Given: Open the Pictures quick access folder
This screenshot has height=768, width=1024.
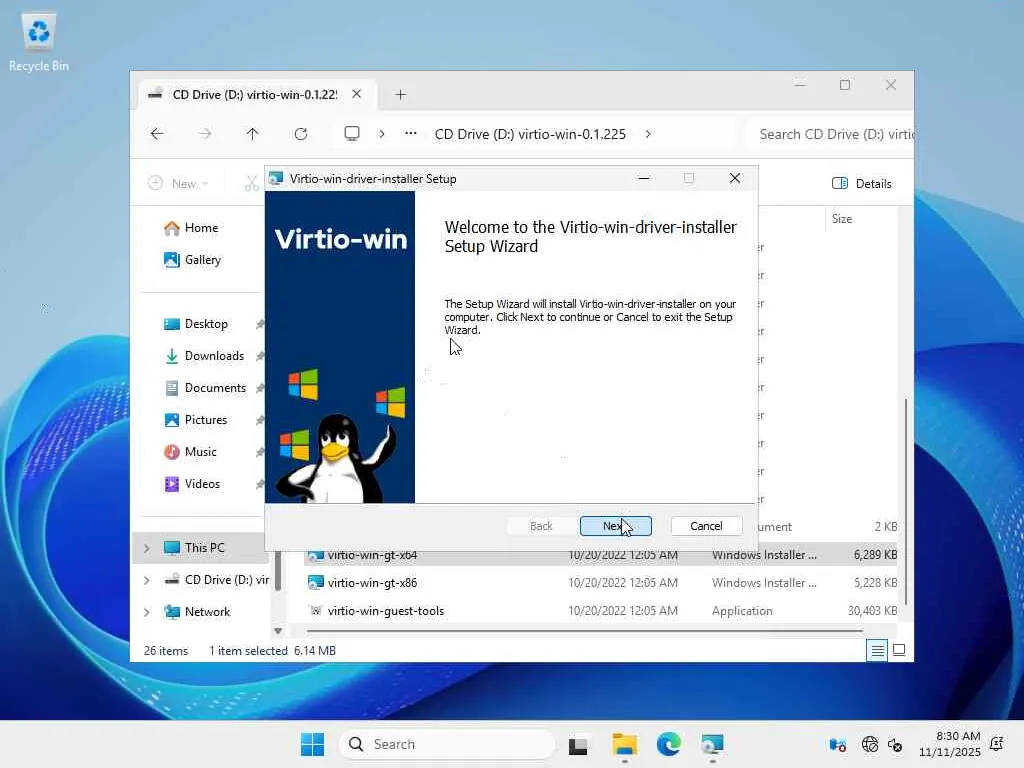Looking at the screenshot, I should [206, 420].
